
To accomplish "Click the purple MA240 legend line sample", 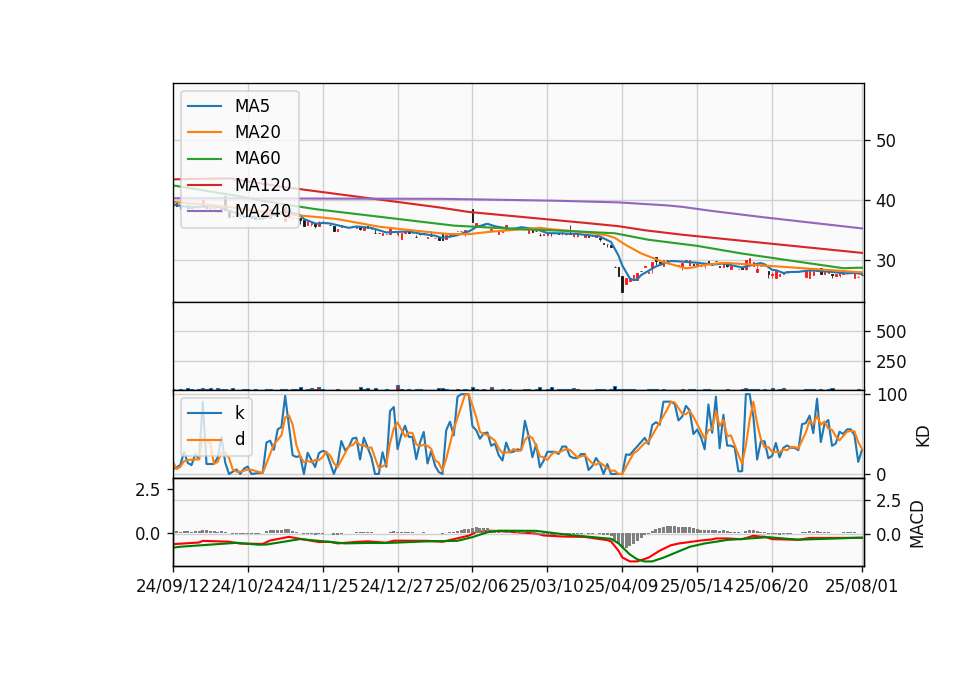I will 204,211.
